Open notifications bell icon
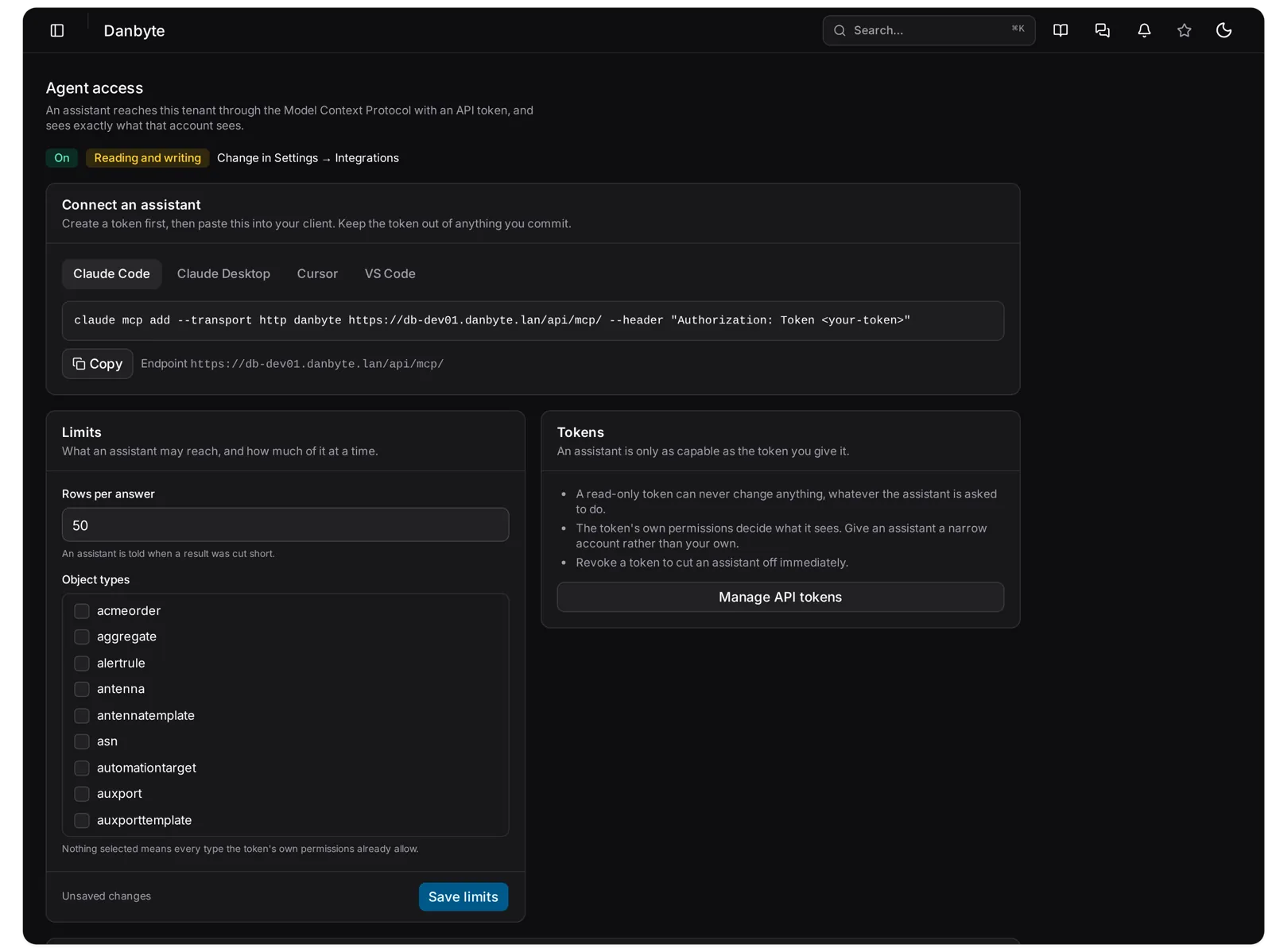This screenshot has width=1272, height=952. pyautogui.click(x=1144, y=30)
